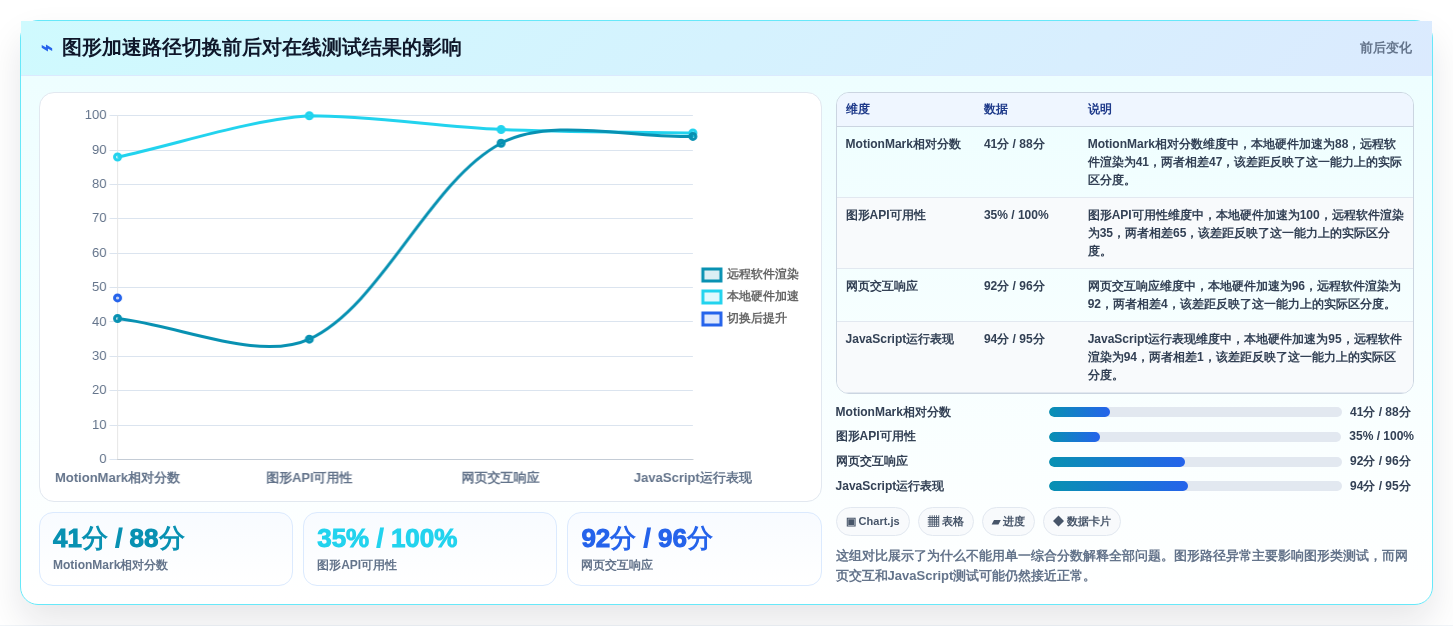1453x626 pixels.
Task: Click 切换后提升 point near value 47
Action: [117, 298]
